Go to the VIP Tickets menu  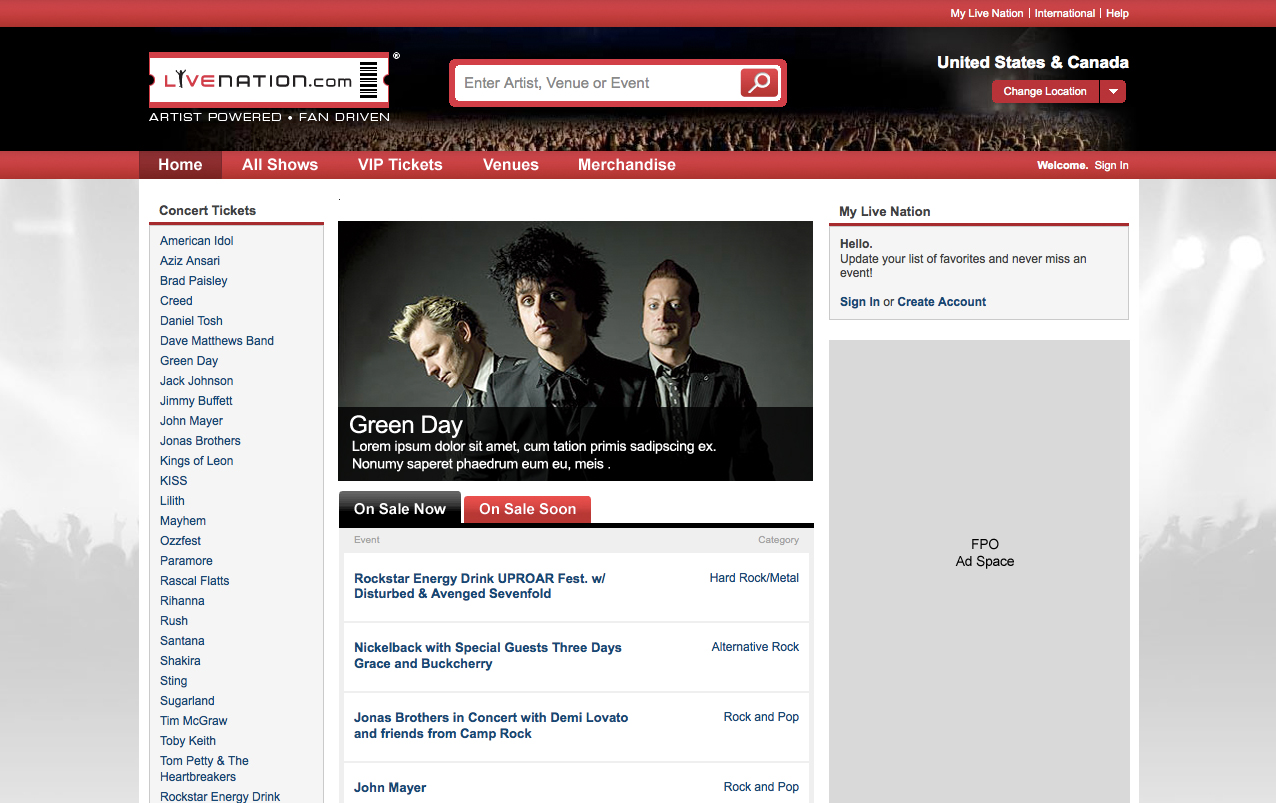[x=400, y=165]
